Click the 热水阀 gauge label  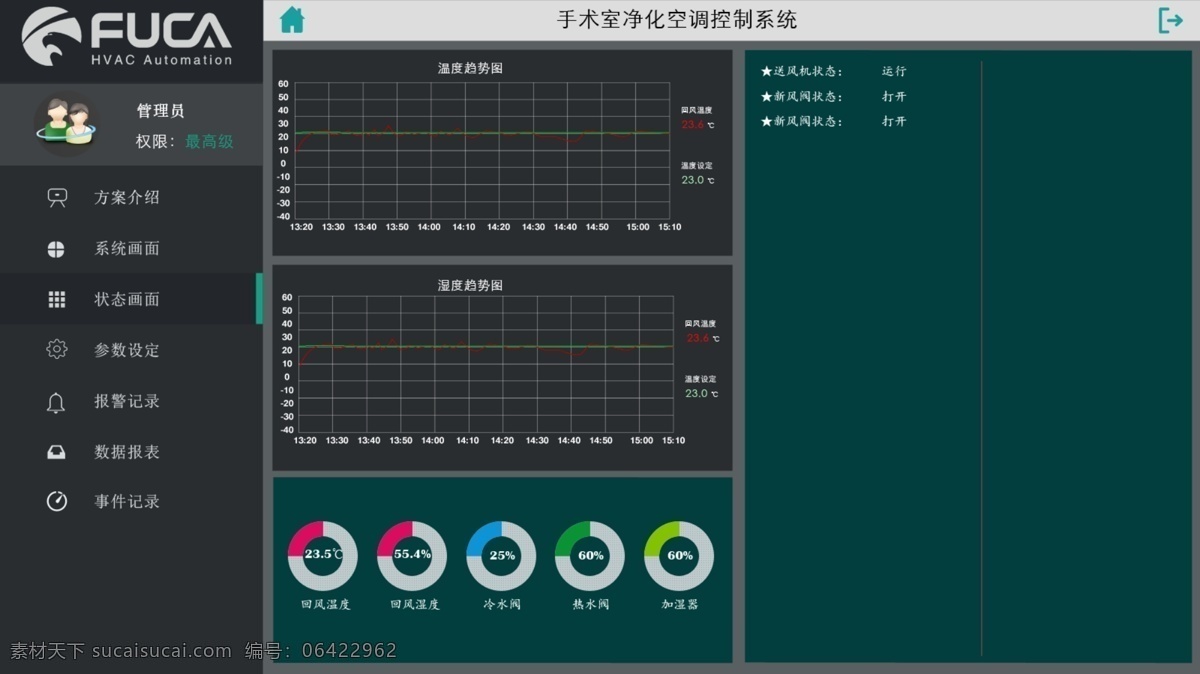590,605
